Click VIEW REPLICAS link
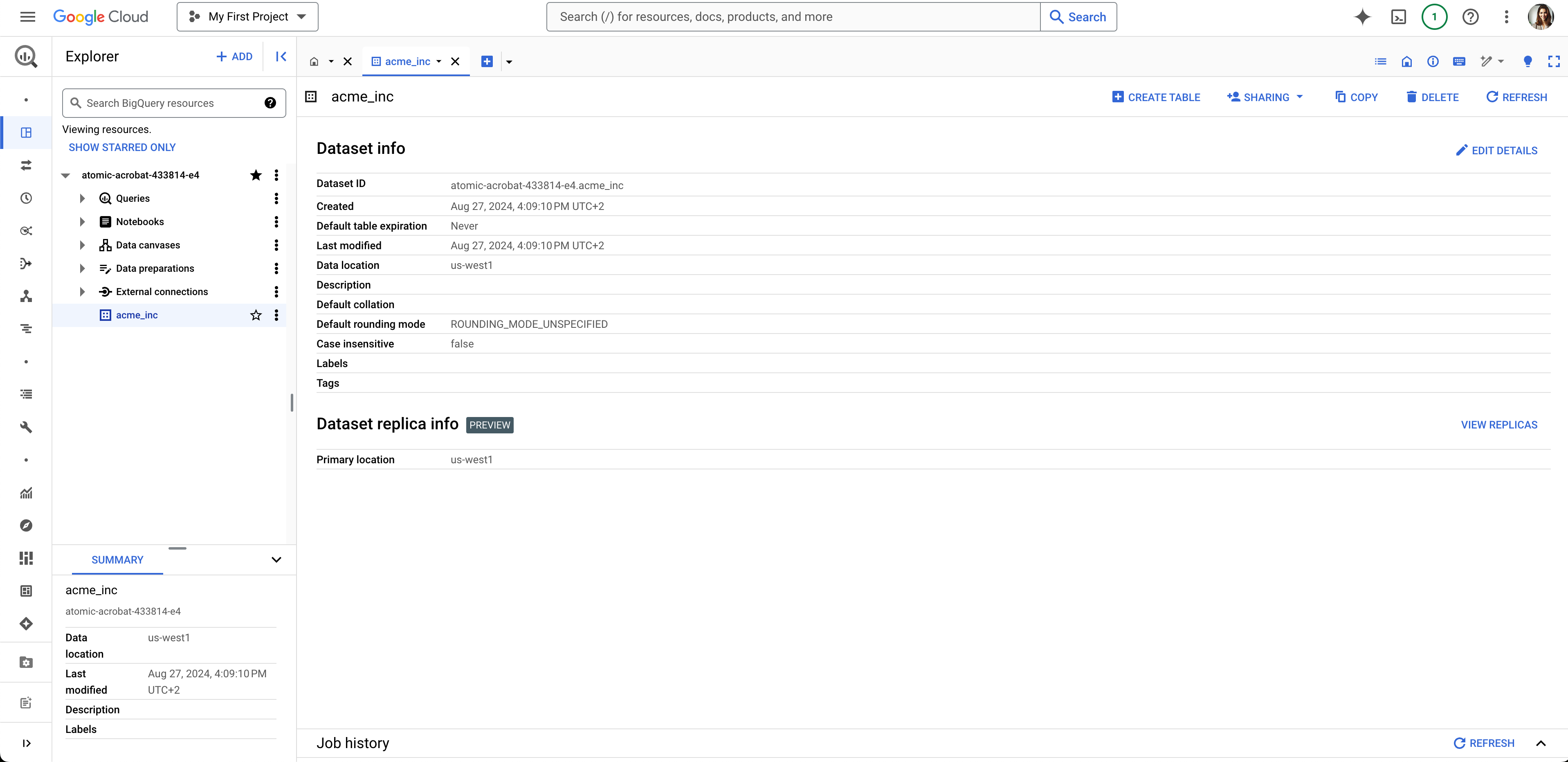Viewport: 1568px width, 762px height. [1499, 425]
